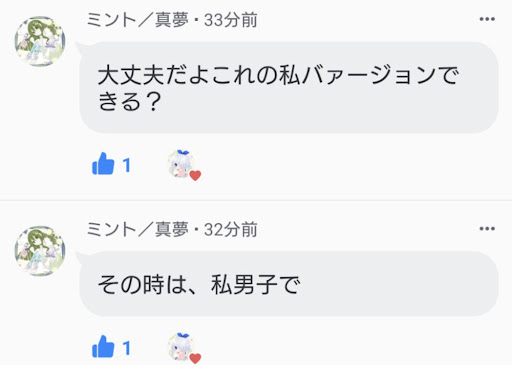Open ミント／真夢 avatar beside the 32分前 comment
Image resolution: width=512 pixels, height=365 pixels.
coord(40,251)
